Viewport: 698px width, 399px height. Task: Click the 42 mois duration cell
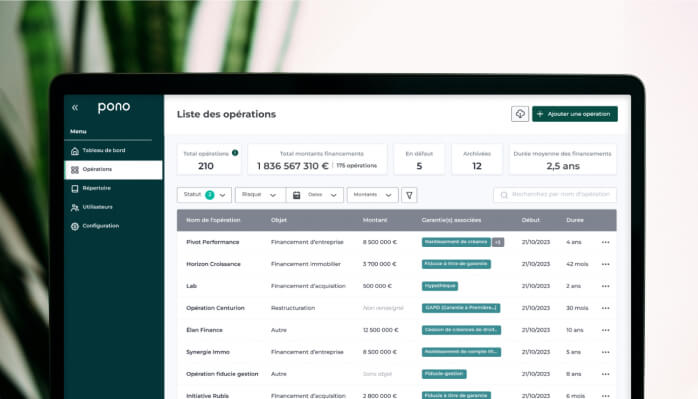[577, 264]
